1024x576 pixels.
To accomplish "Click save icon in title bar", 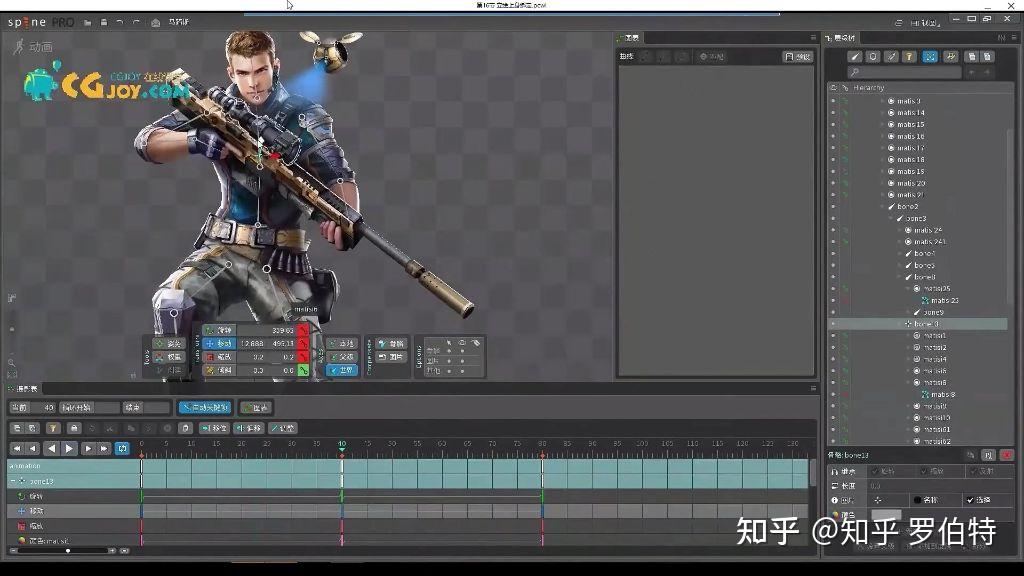I will [103, 22].
